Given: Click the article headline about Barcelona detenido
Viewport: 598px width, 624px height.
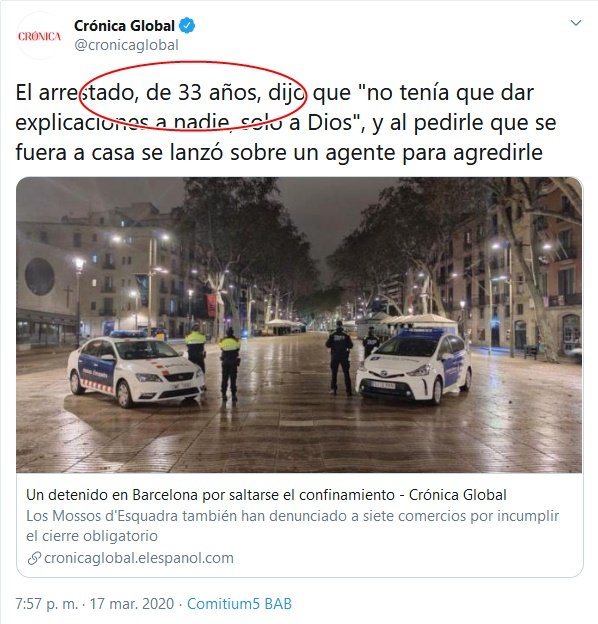Looking at the screenshot, I should tap(266, 495).
